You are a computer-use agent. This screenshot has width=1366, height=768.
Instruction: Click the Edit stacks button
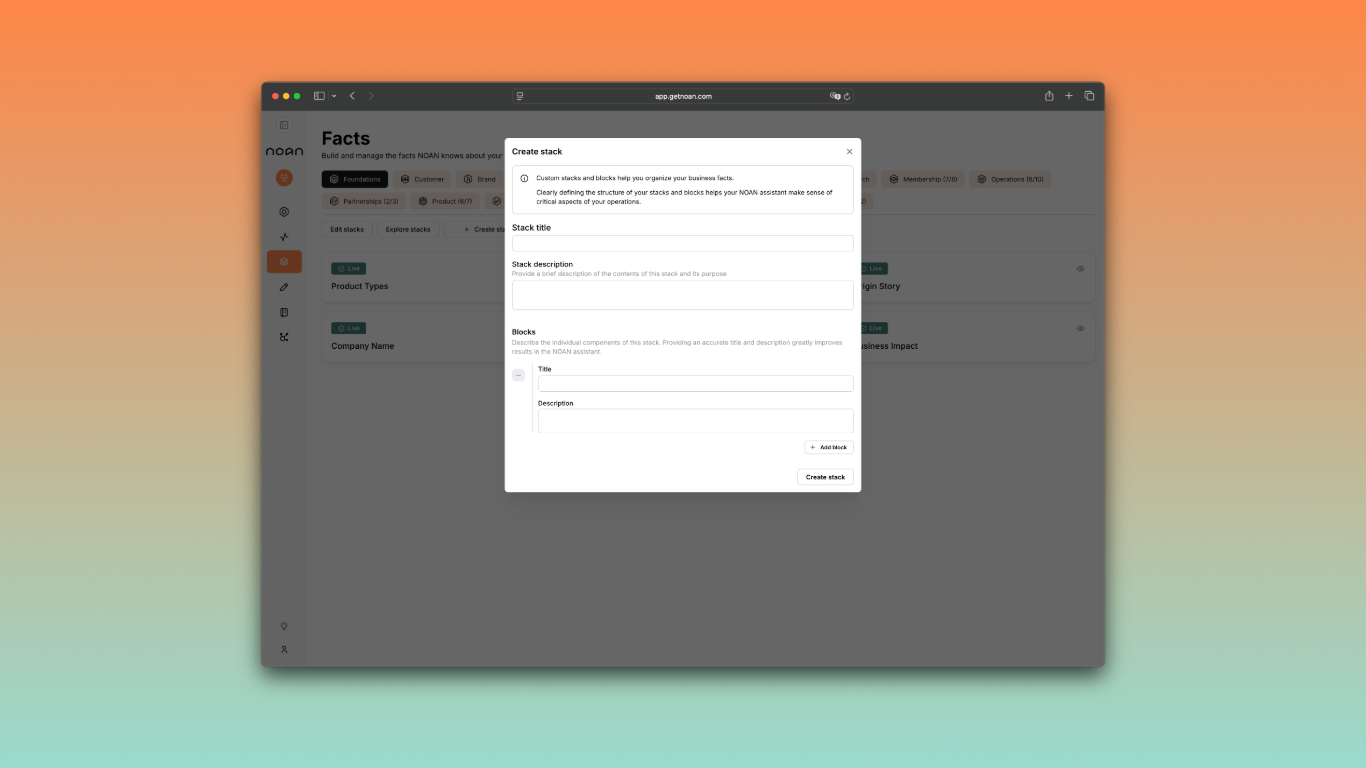[347, 229]
